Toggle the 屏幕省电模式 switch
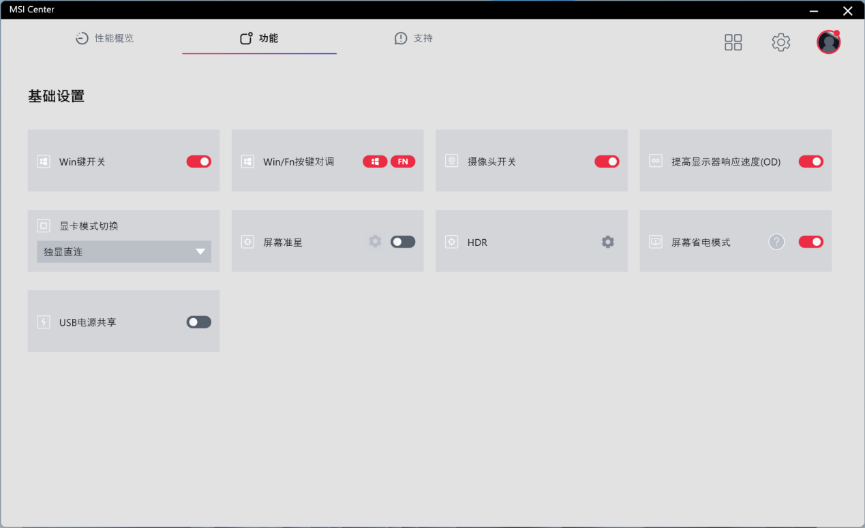 pyautogui.click(x=811, y=241)
